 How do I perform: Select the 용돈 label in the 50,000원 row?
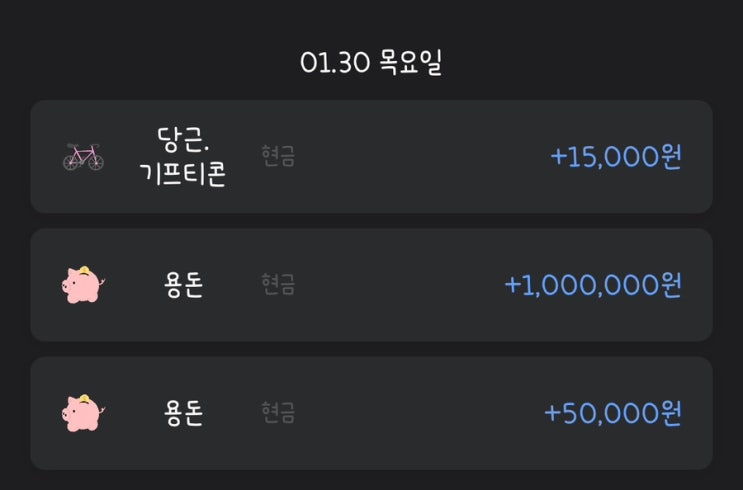pyautogui.click(x=183, y=413)
